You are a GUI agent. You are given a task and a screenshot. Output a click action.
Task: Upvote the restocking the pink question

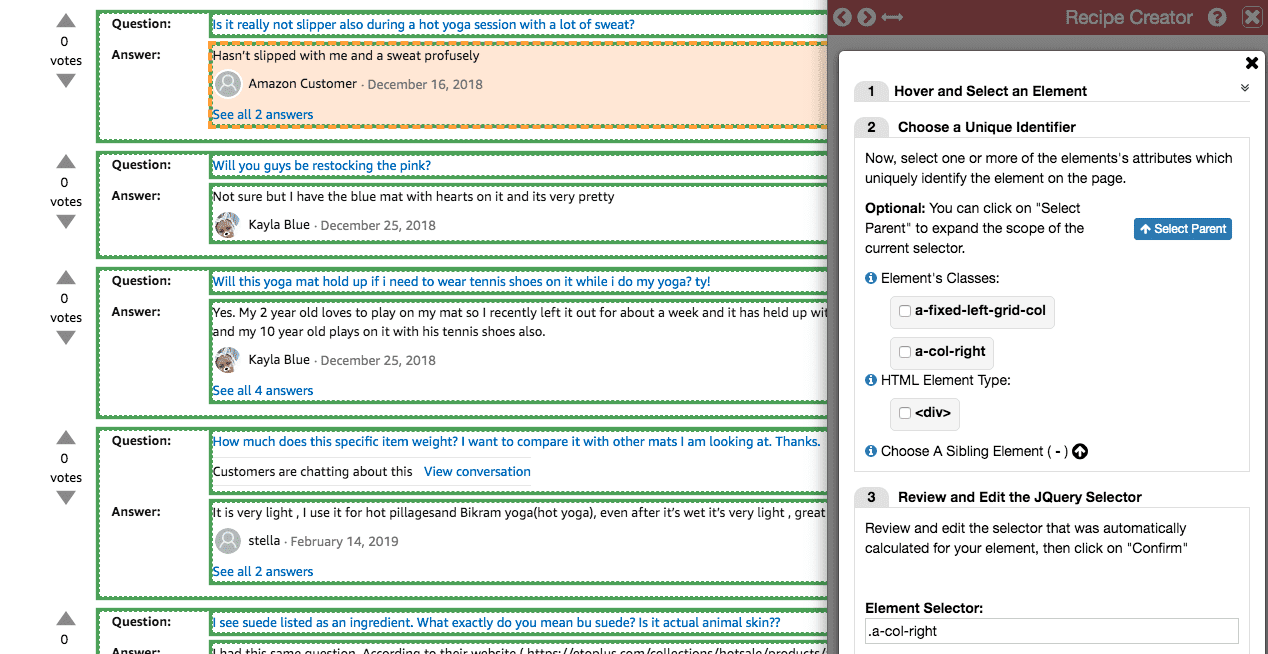tap(65, 162)
